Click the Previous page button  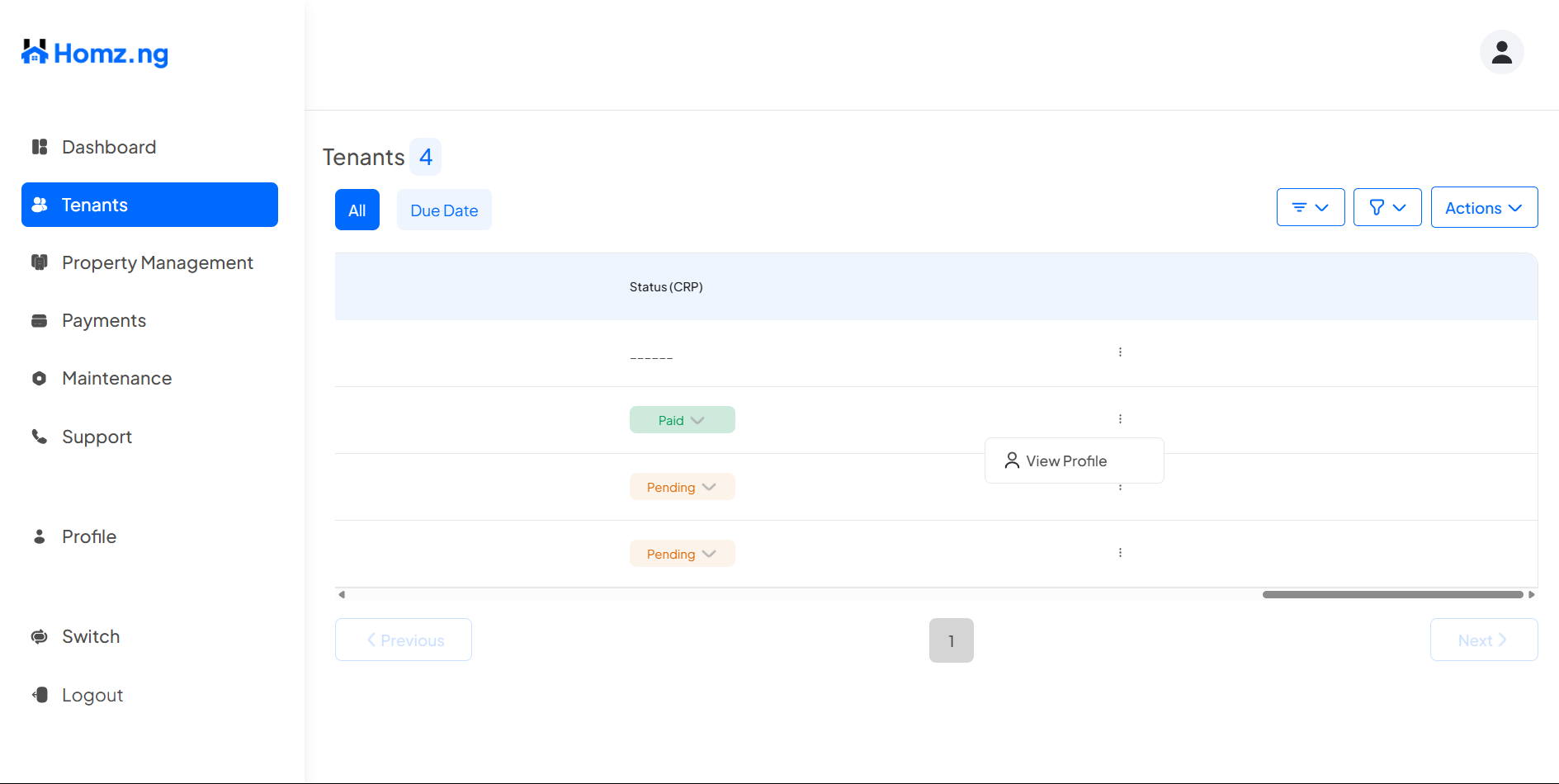(404, 640)
